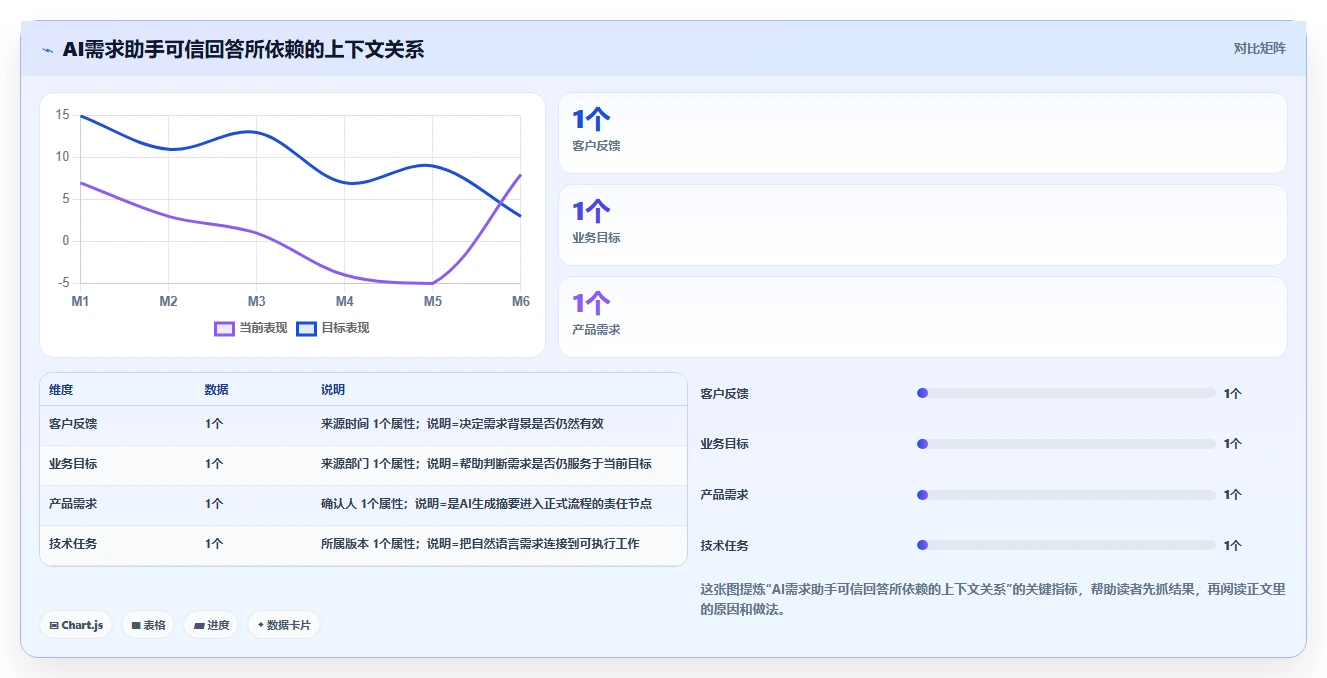Click the blue line's M1 starting point
The image size is (1327, 678).
(80, 115)
